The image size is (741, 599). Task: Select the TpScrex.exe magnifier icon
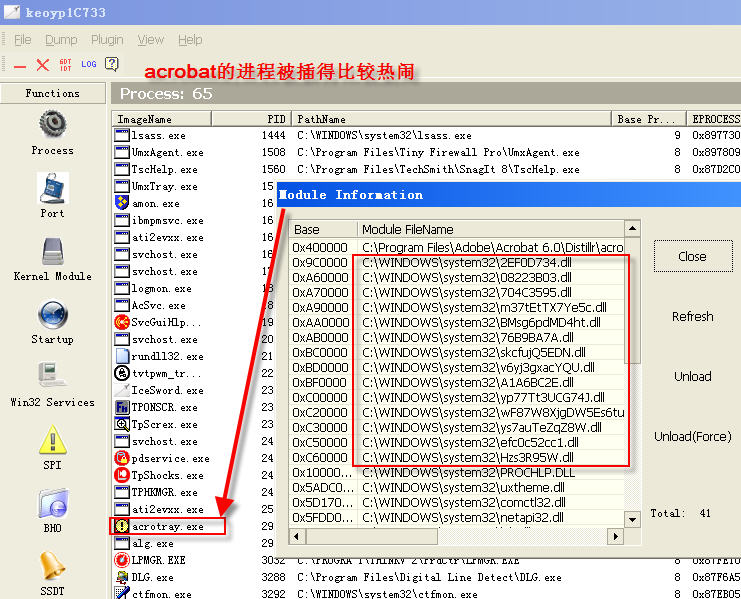pos(121,424)
